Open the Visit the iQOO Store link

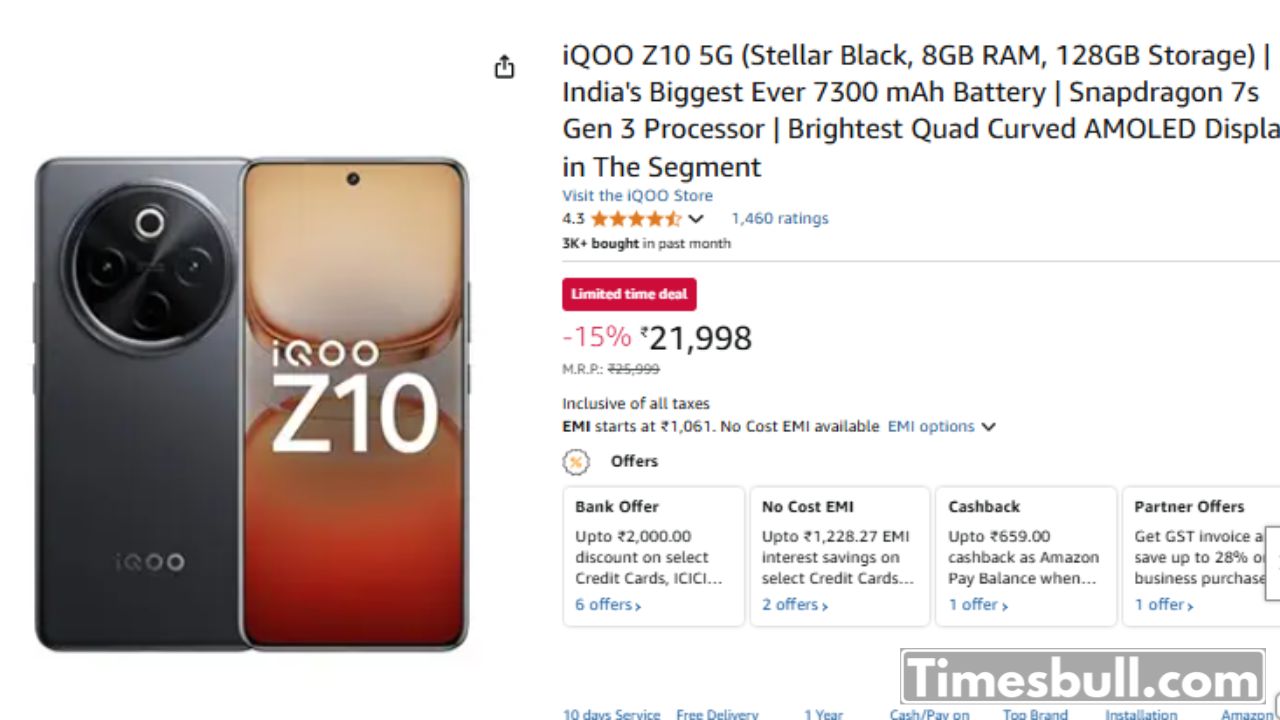point(637,196)
